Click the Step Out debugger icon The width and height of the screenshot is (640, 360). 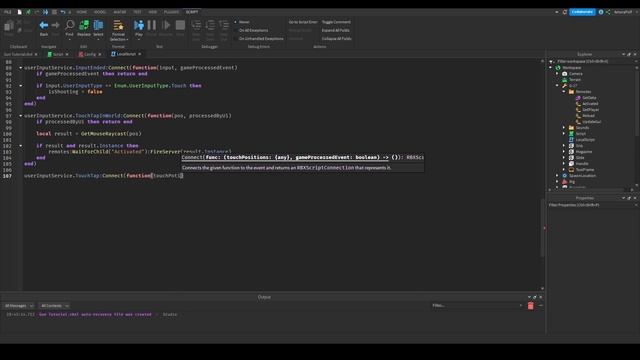[224, 25]
